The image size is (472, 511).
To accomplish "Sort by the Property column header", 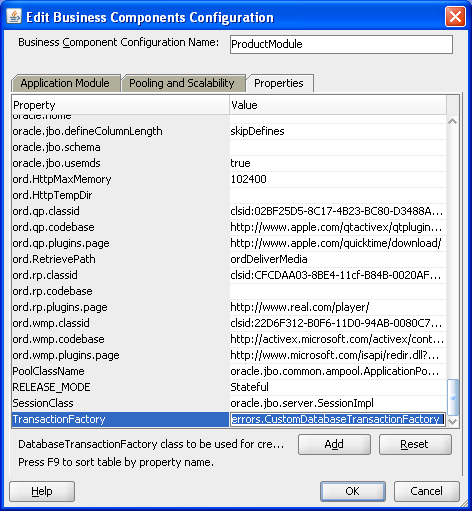I will click(x=121, y=105).
